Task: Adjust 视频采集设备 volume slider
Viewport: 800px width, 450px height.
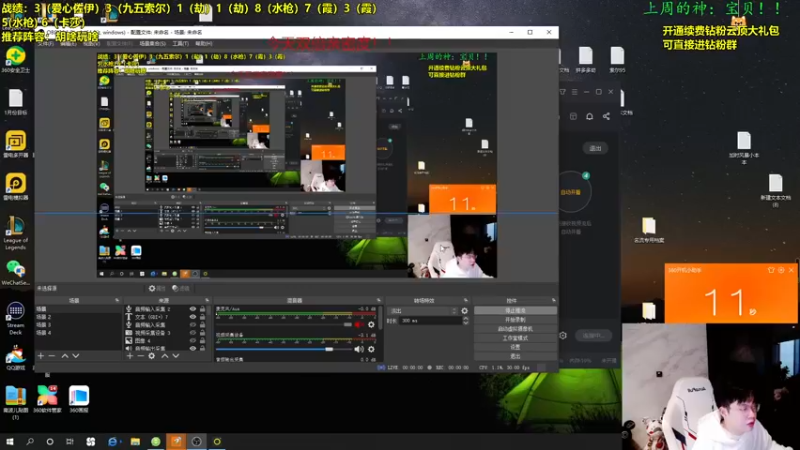Action: coord(284,349)
